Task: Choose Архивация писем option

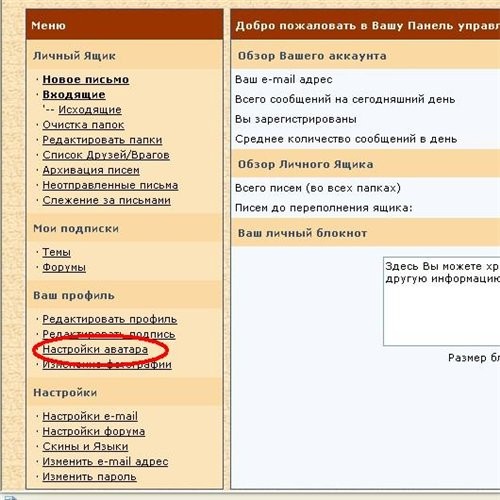Action: (91, 170)
